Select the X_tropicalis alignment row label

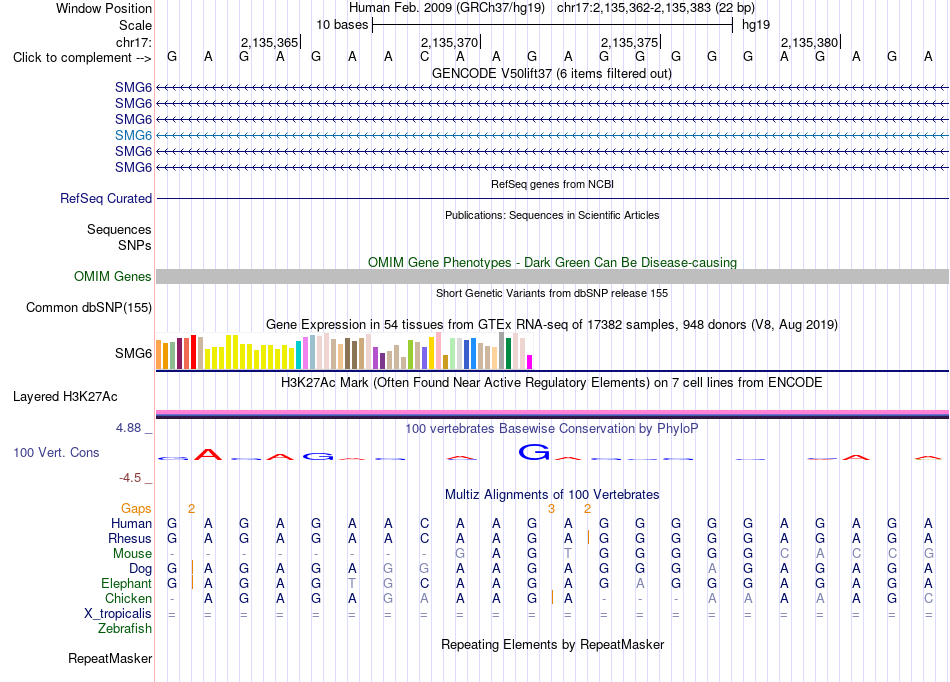click(118, 614)
